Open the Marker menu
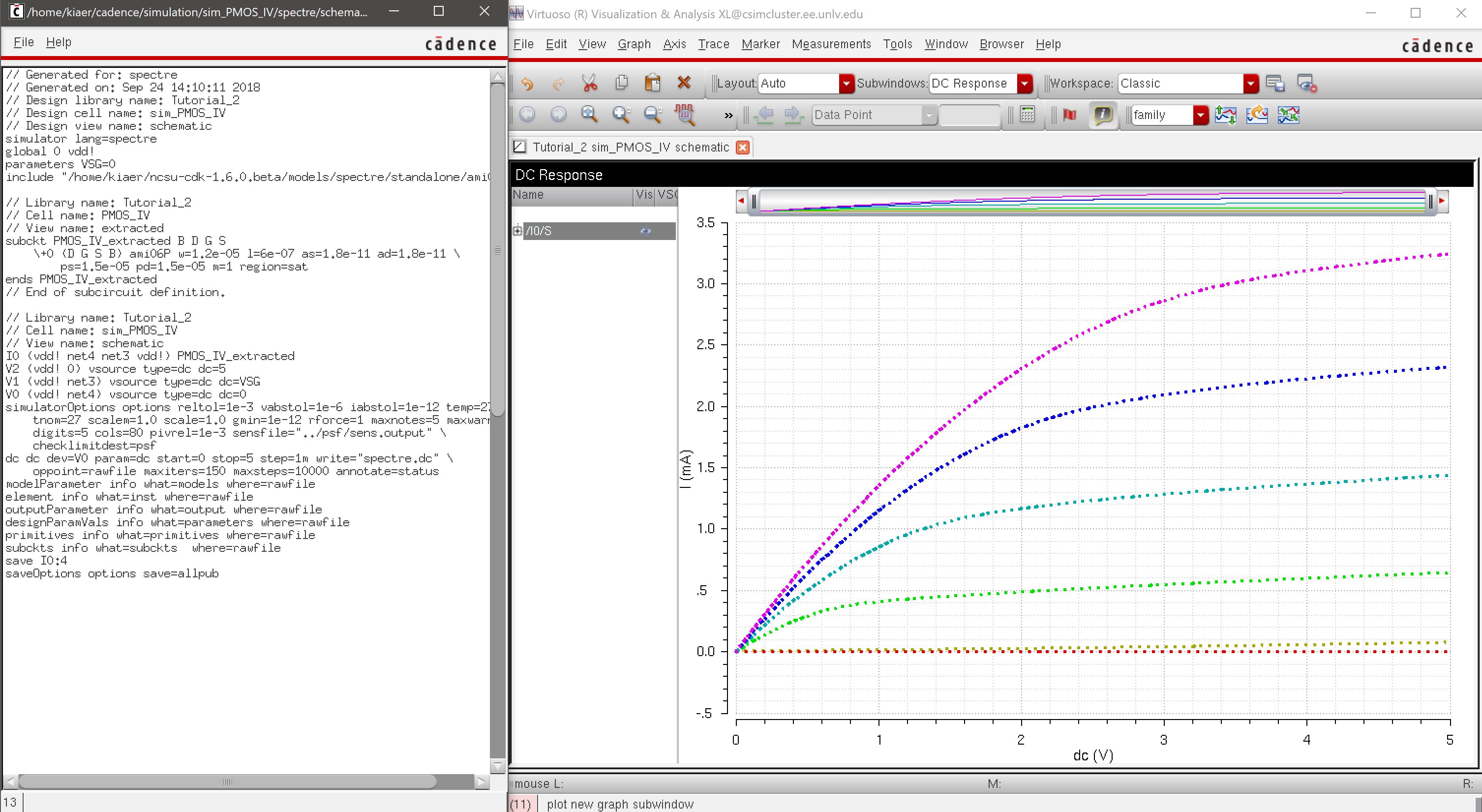Image resolution: width=1482 pixels, height=812 pixels. click(x=760, y=44)
